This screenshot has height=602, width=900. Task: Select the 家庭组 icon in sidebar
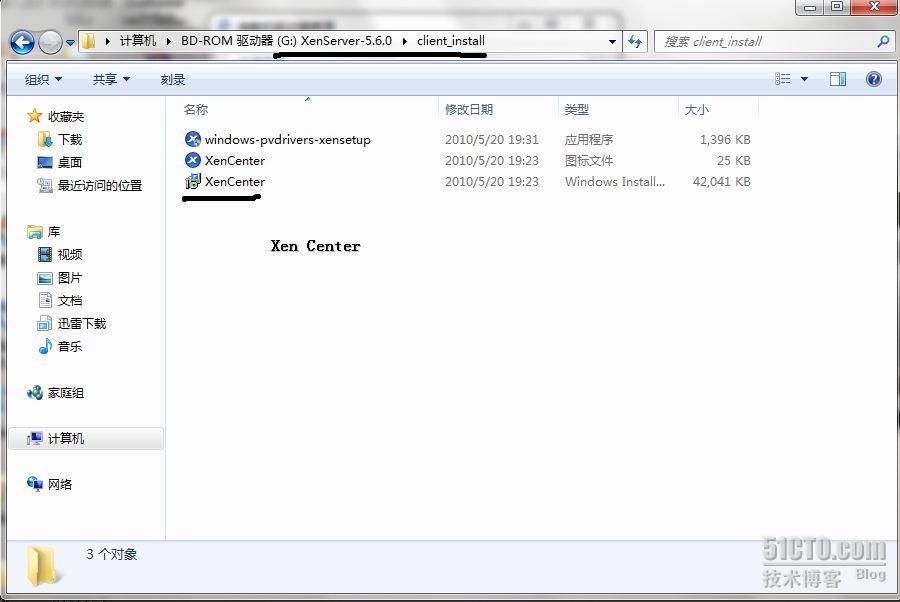pyautogui.click(x=34, y=393)
